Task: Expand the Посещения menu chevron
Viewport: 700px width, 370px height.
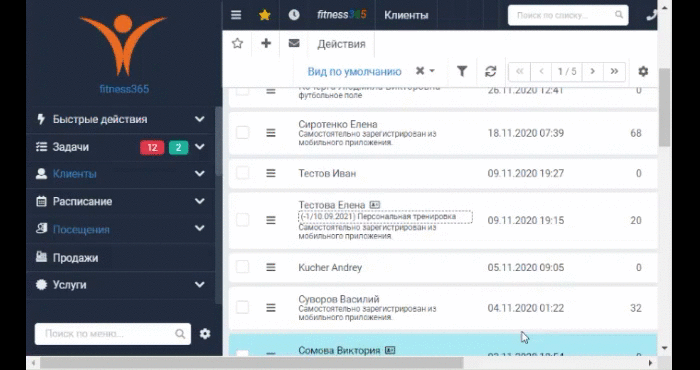Action: [x=200, y=229]
